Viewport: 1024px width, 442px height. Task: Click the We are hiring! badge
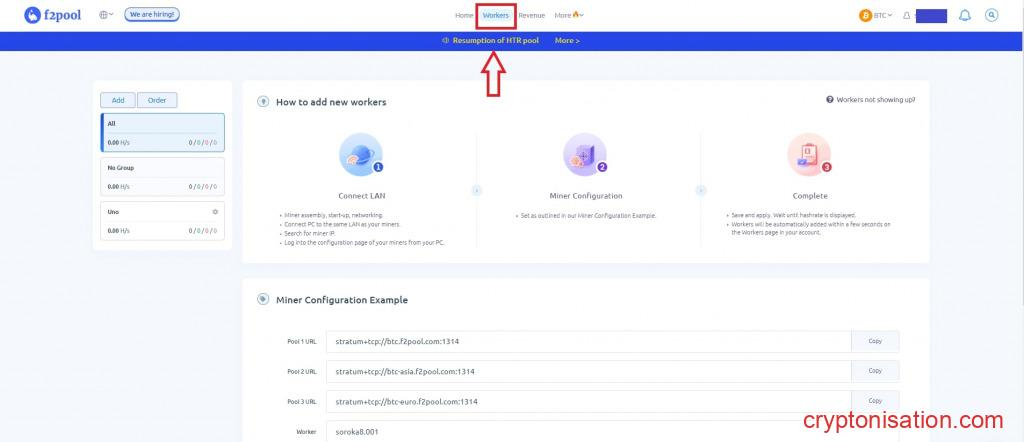tap(152, 15)
